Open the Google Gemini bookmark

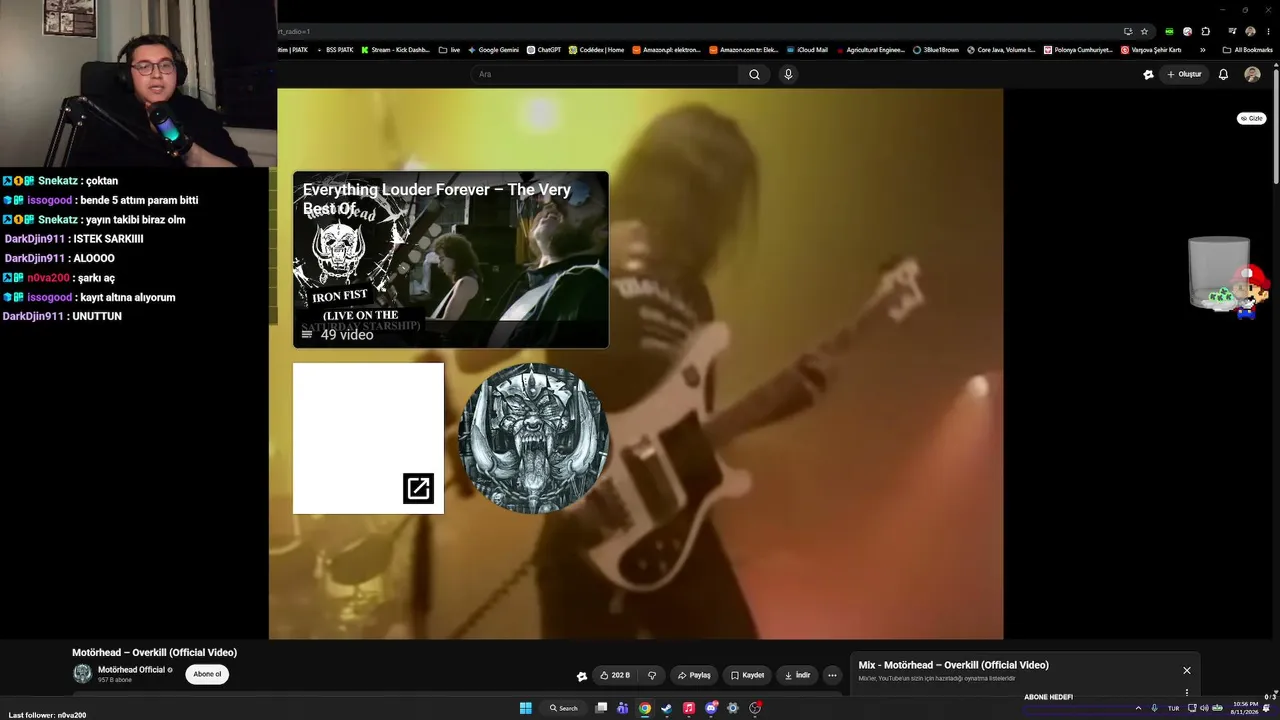click(x=493, y=50)
